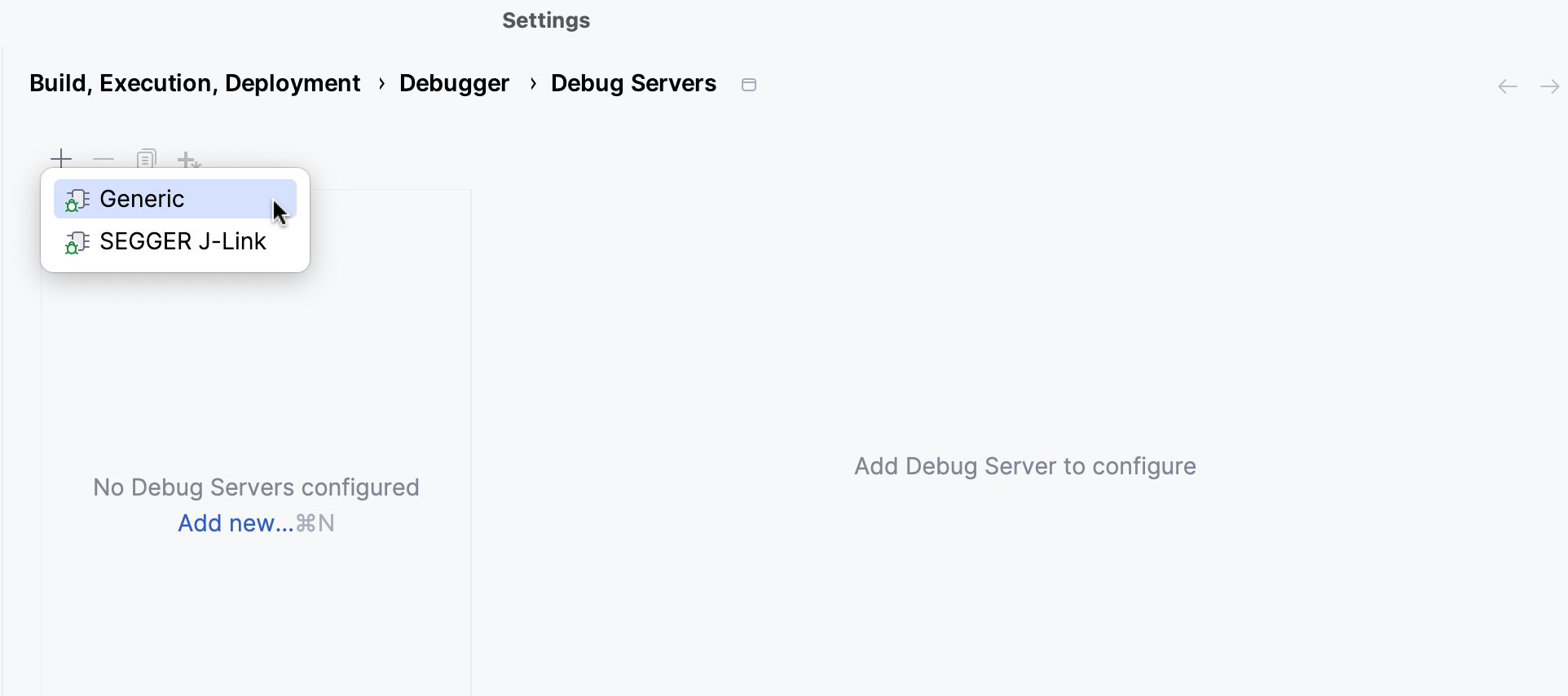Click the Add (+) debug server button
This screenshot has width=1568, height=696.
coord(61,158)
